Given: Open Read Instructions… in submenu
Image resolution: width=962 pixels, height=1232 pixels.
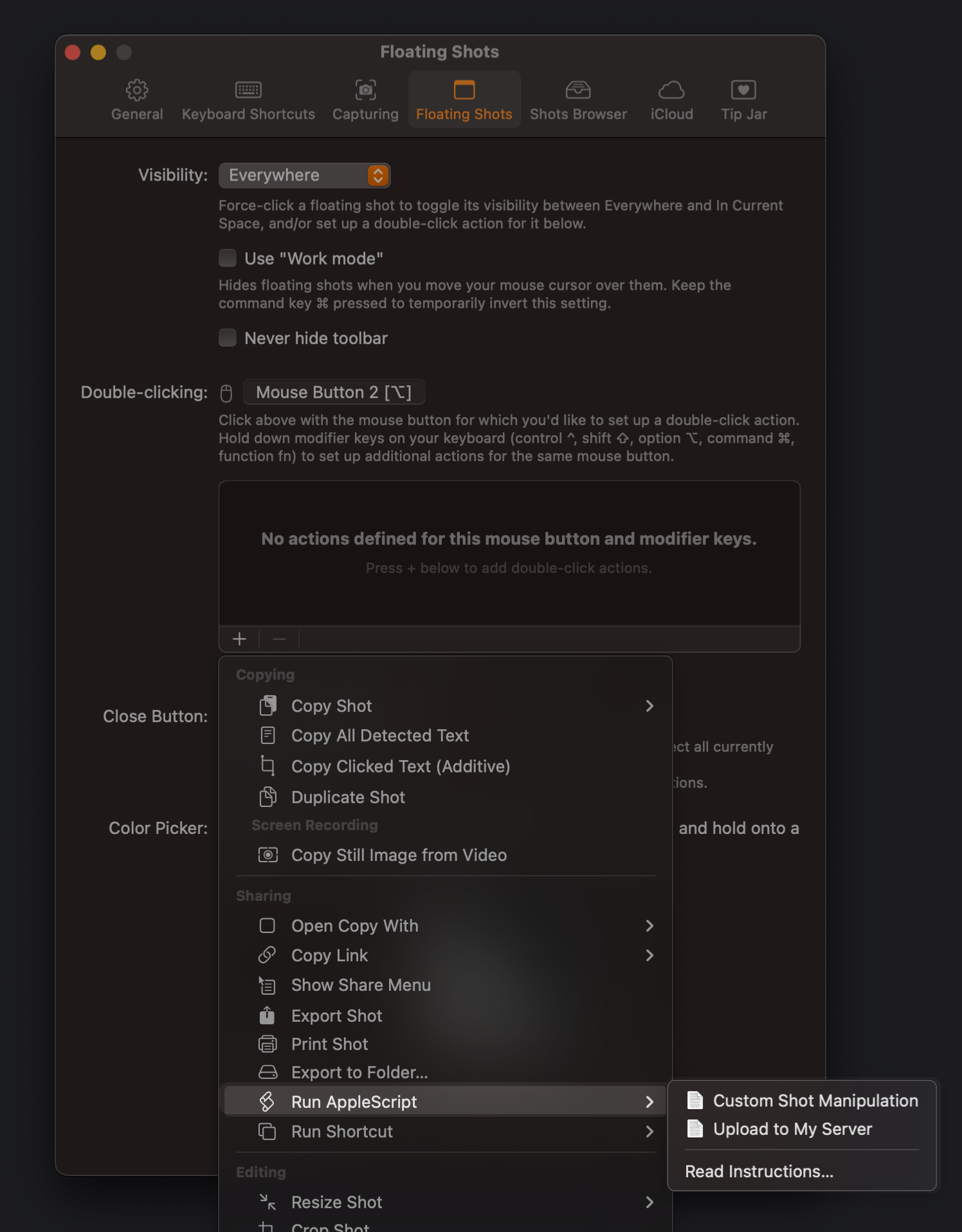Looking at the screenshot, I should [802, 1171].
